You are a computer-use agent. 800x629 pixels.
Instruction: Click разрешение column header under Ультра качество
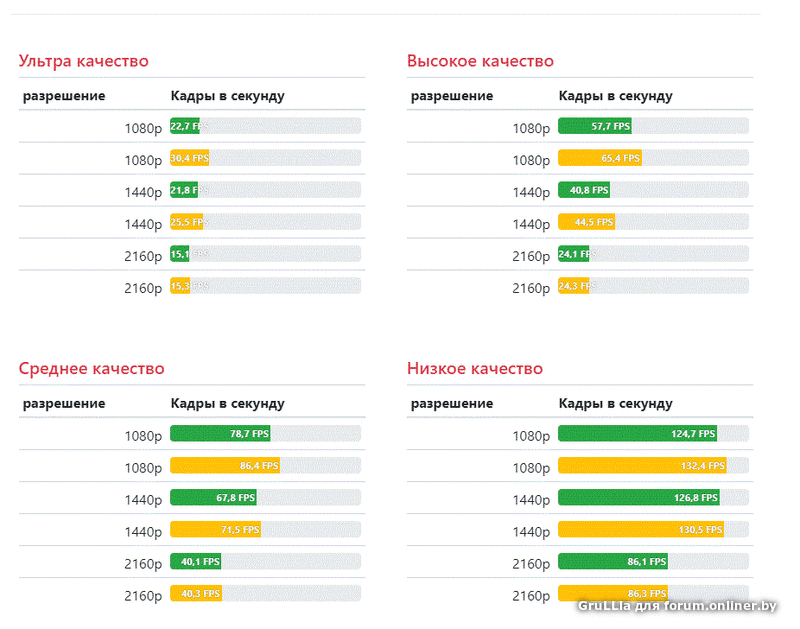click(64, 96)
